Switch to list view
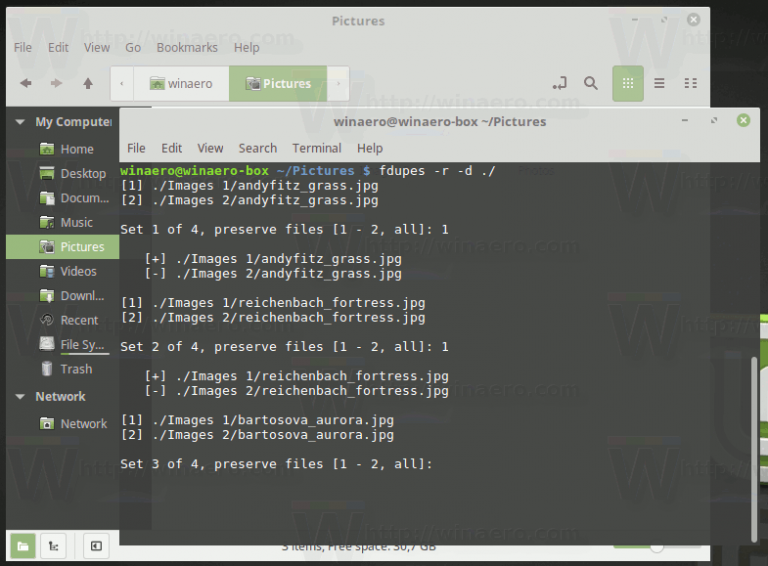Screen dimensions: 768x566 point(659,84)
